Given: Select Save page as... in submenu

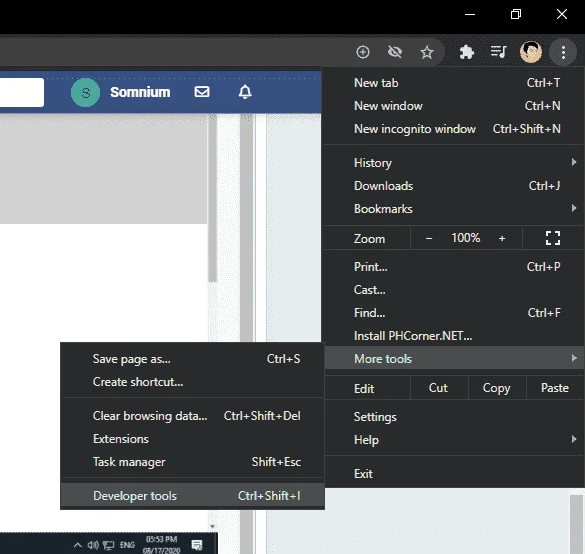Looking at the screenshot, I should (192, 359).
